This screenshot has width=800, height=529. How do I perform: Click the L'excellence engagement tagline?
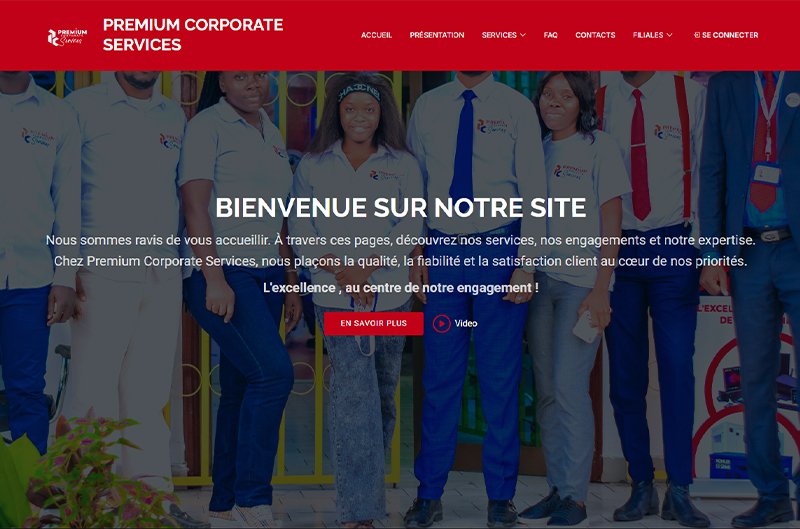pos(401,288)
